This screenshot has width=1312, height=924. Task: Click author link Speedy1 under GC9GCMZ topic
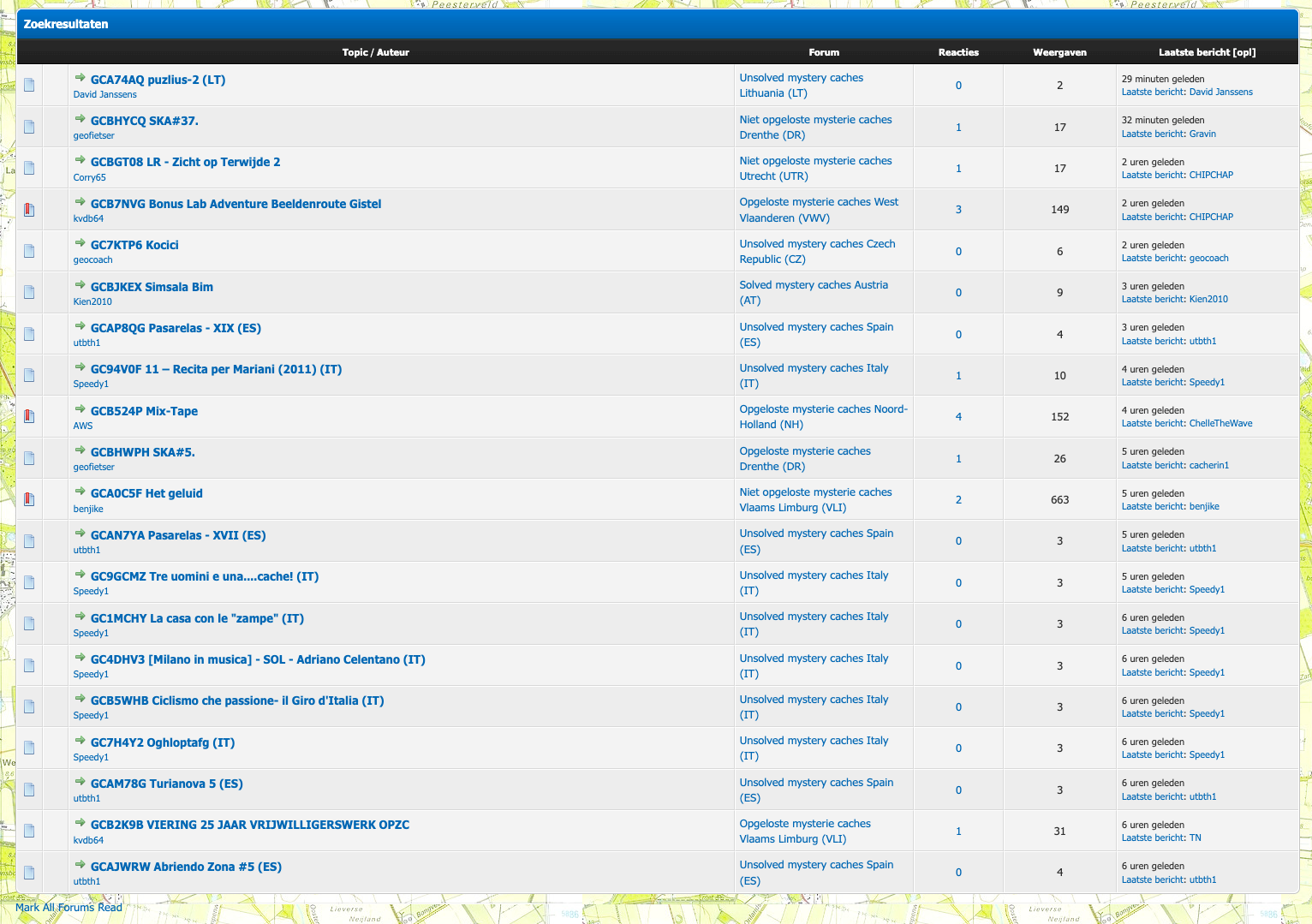[x=90, y=590]
